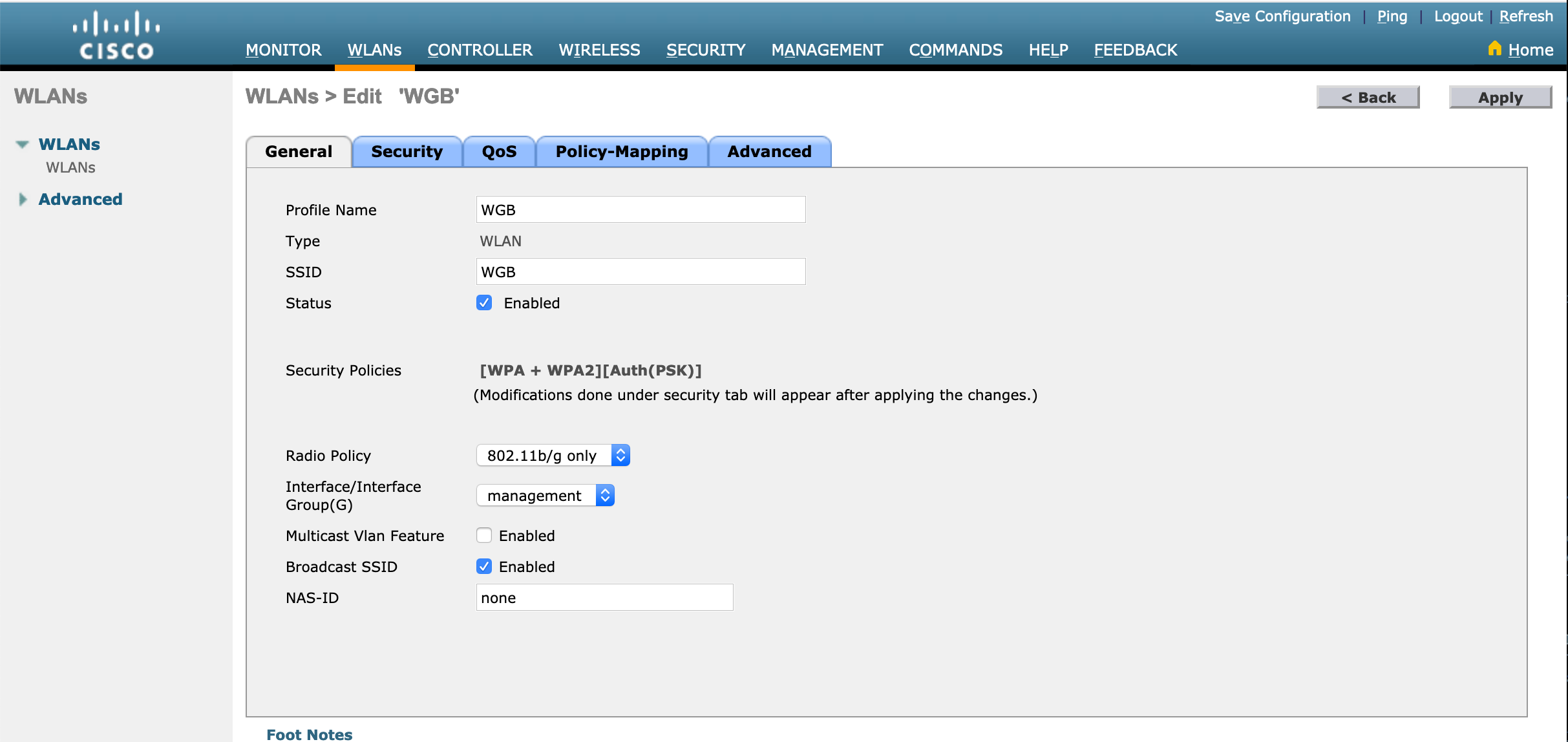The image size is (1568, 742).
Task: Open the COMMANDS menu
Action: (x=956, y=50)
